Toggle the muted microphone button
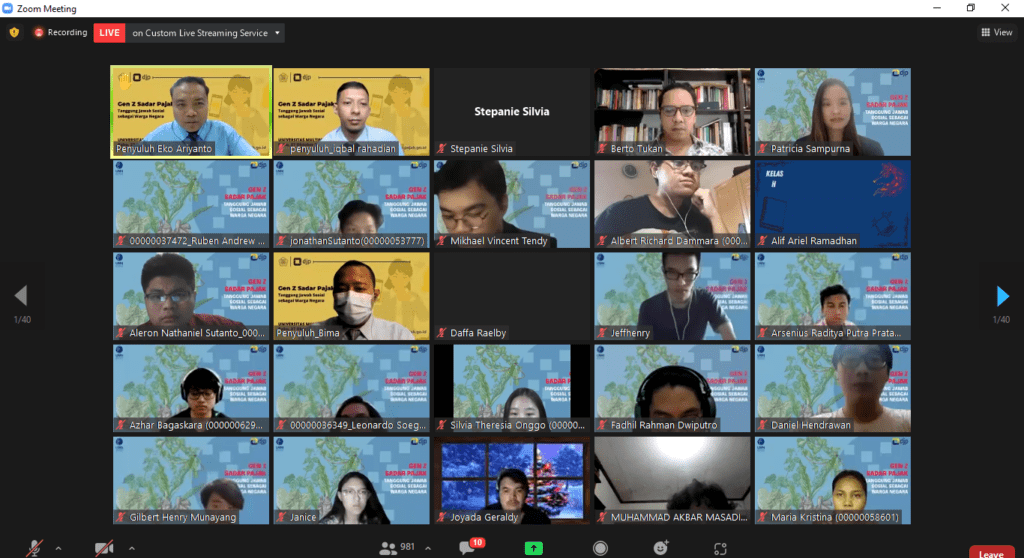Screen dimensions: 1024x558 [35, 548]
